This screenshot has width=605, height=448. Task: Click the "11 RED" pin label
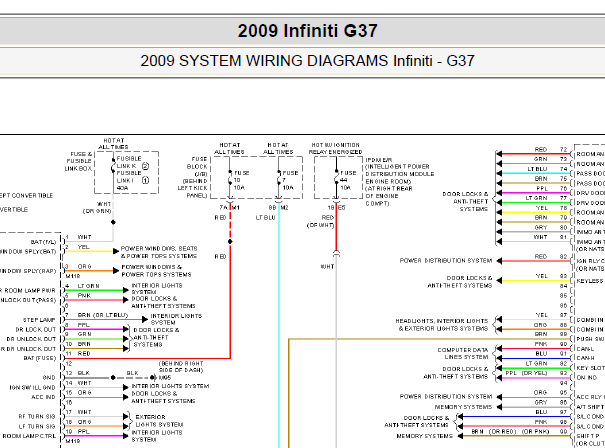pyautogui.click(x=78, y=353)
